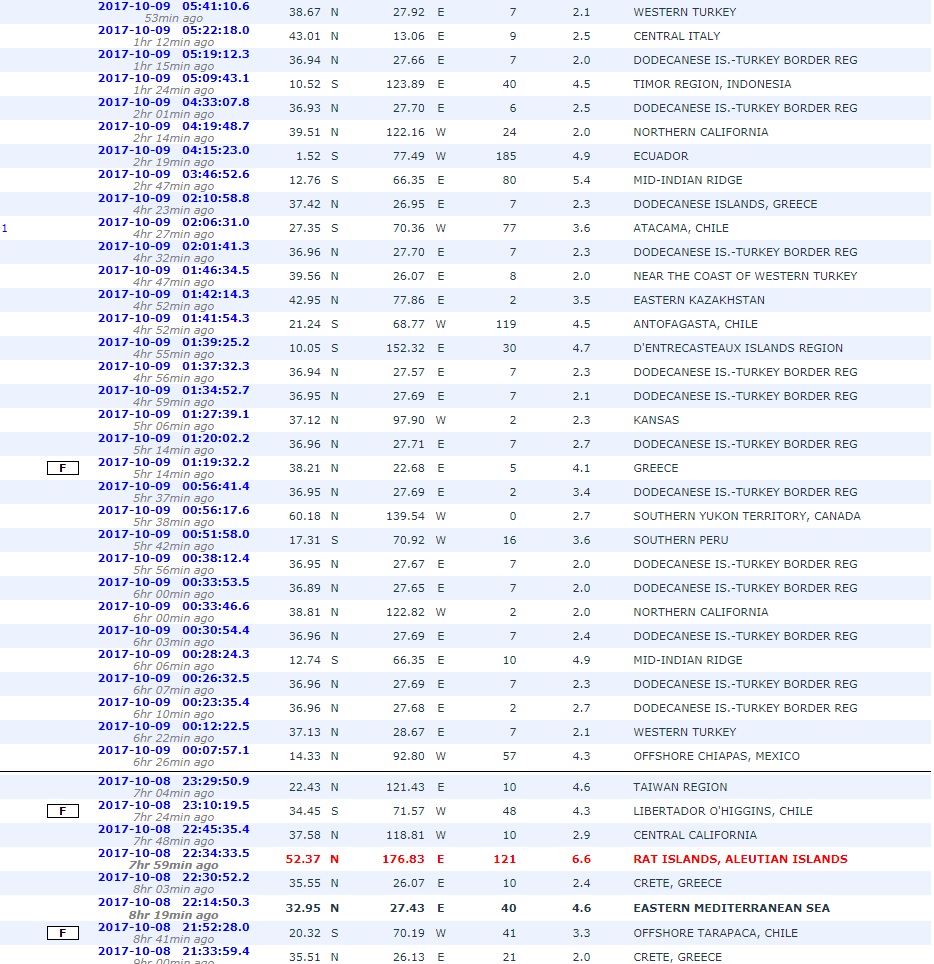Viewport: 934px width, 964px height.
Task: Select the EASTERN KAZAKHSTAN region text
Action: 699,300
